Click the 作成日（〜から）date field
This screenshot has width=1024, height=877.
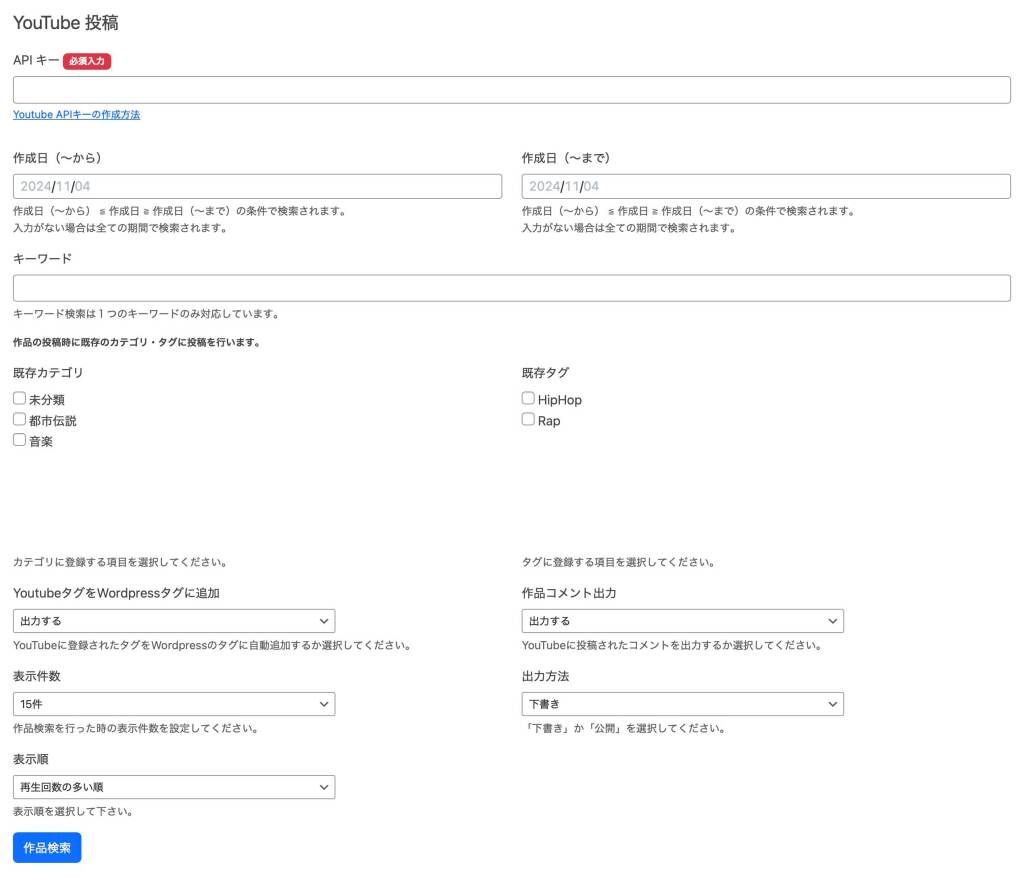(257, 186)
